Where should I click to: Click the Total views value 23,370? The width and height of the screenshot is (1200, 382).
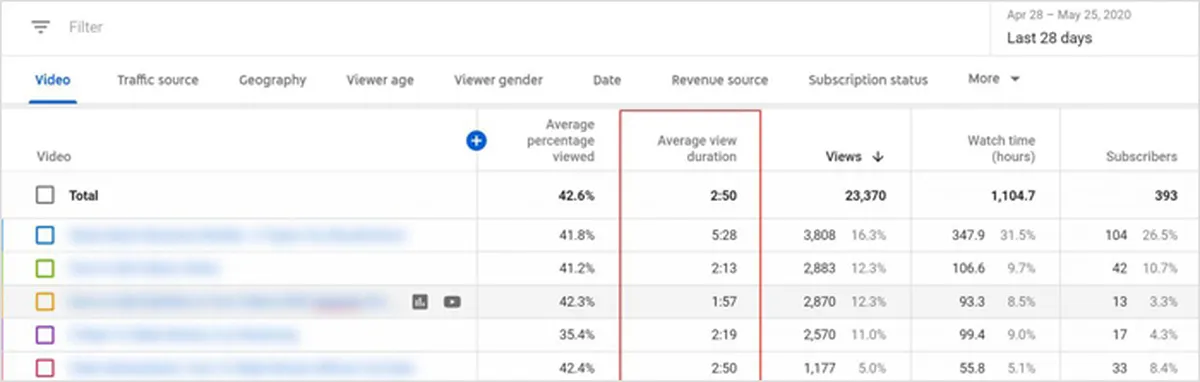pos(865,196)
